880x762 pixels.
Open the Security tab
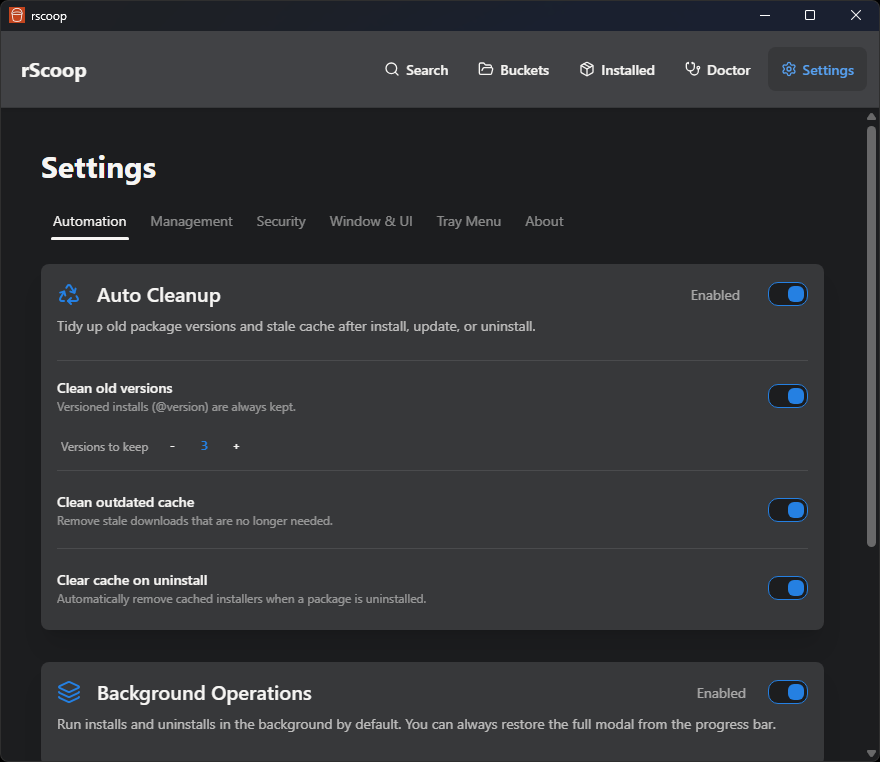[x=281, y=222]
